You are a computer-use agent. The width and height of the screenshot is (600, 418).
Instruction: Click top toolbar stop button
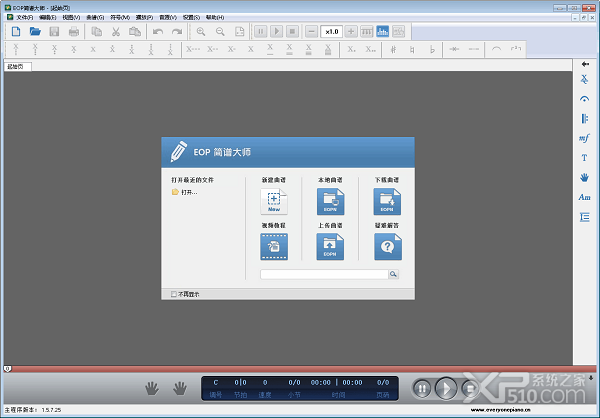[x=292, y=31]
